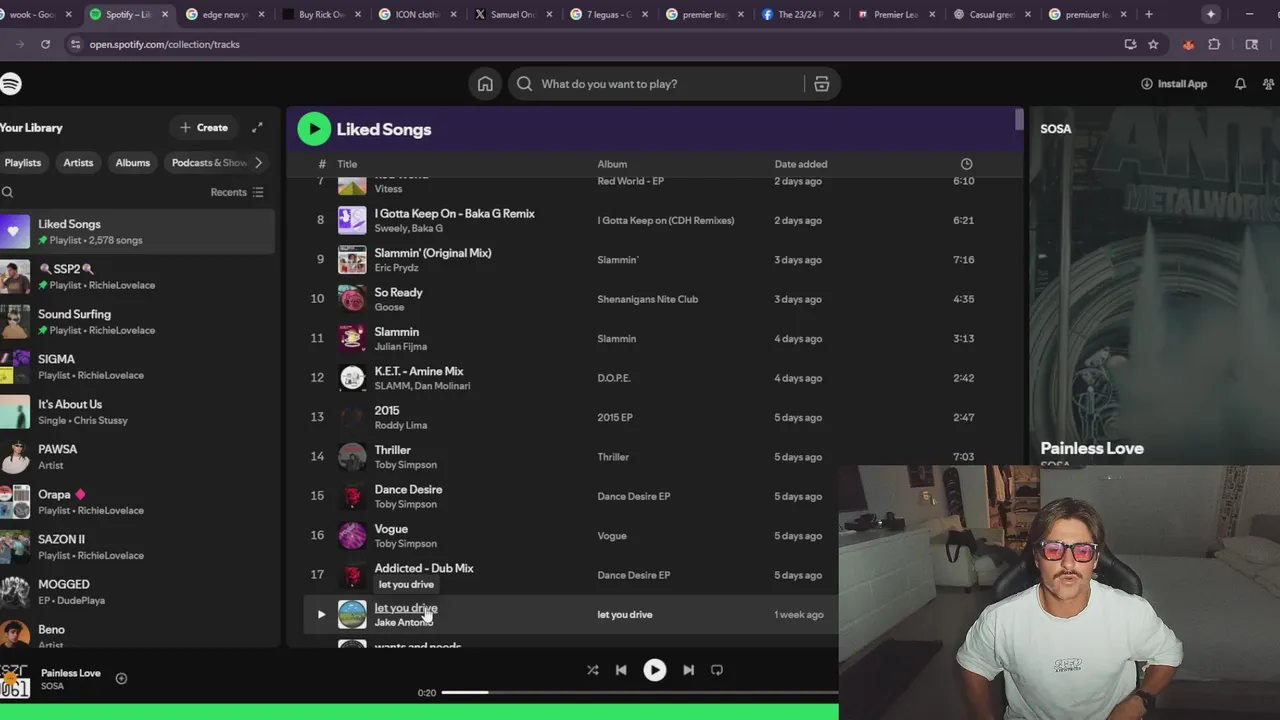Image resolution: width=1280 pixels, height=720 pixels.
Task: Toggle repeat in the player bar
Action: click(x=717, y=670)
